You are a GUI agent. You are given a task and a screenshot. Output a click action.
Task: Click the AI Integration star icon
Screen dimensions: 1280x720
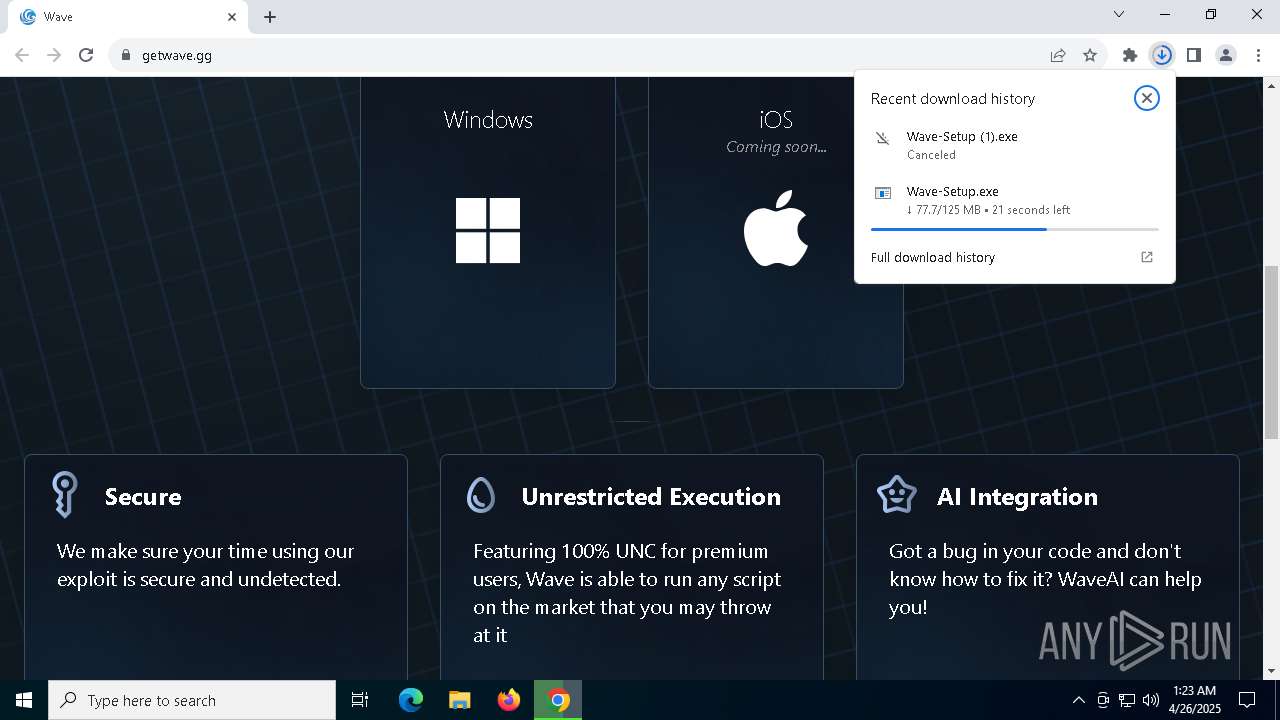coord(897,495)
